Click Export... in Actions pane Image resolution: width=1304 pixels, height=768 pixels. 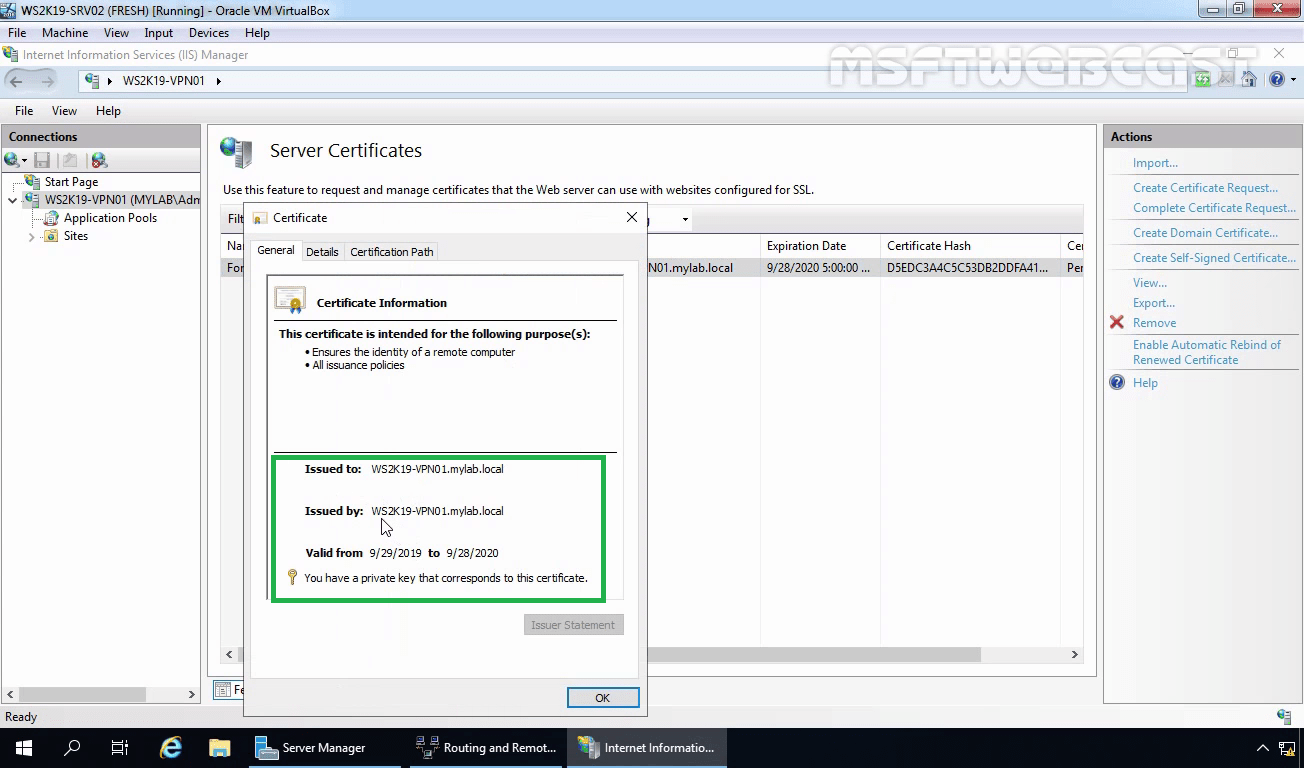(x=1154, y=303)
